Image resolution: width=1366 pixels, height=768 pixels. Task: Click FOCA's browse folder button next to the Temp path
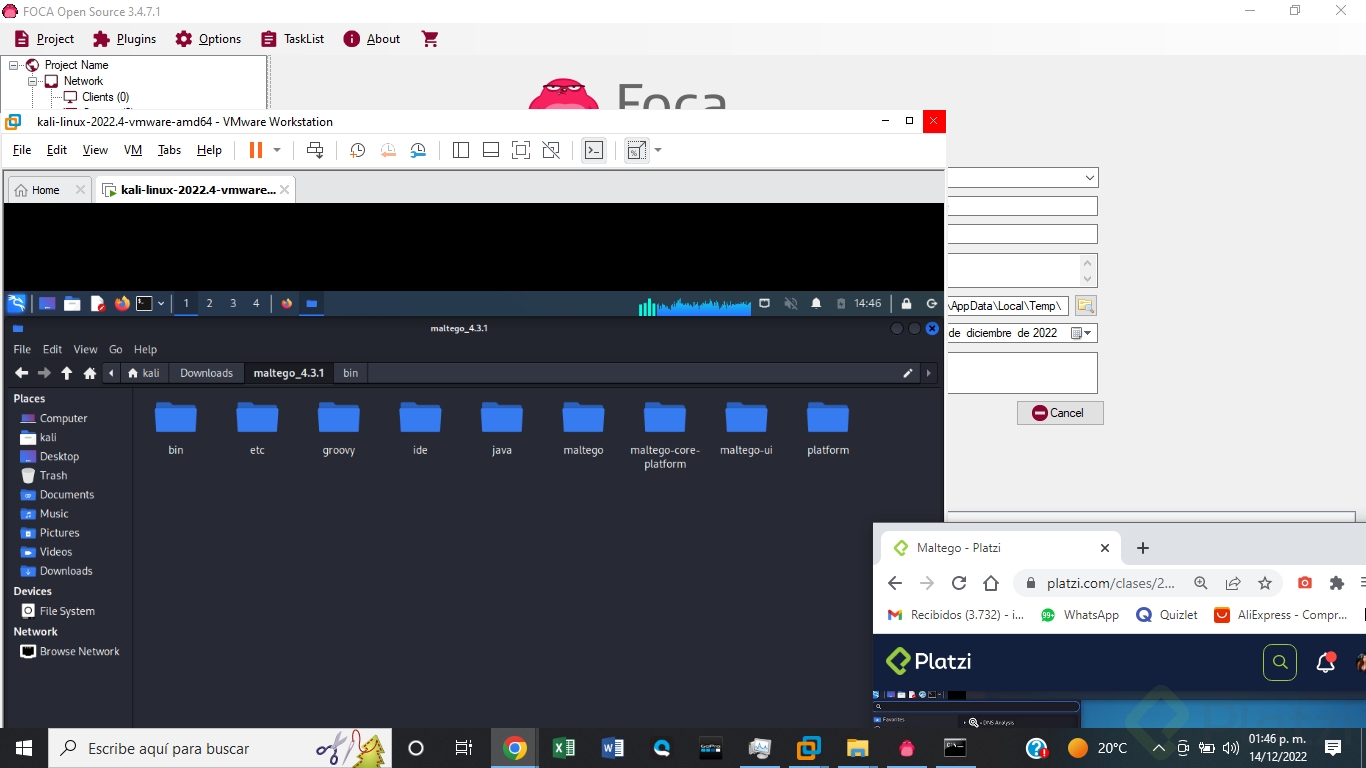pos(1085,306)
